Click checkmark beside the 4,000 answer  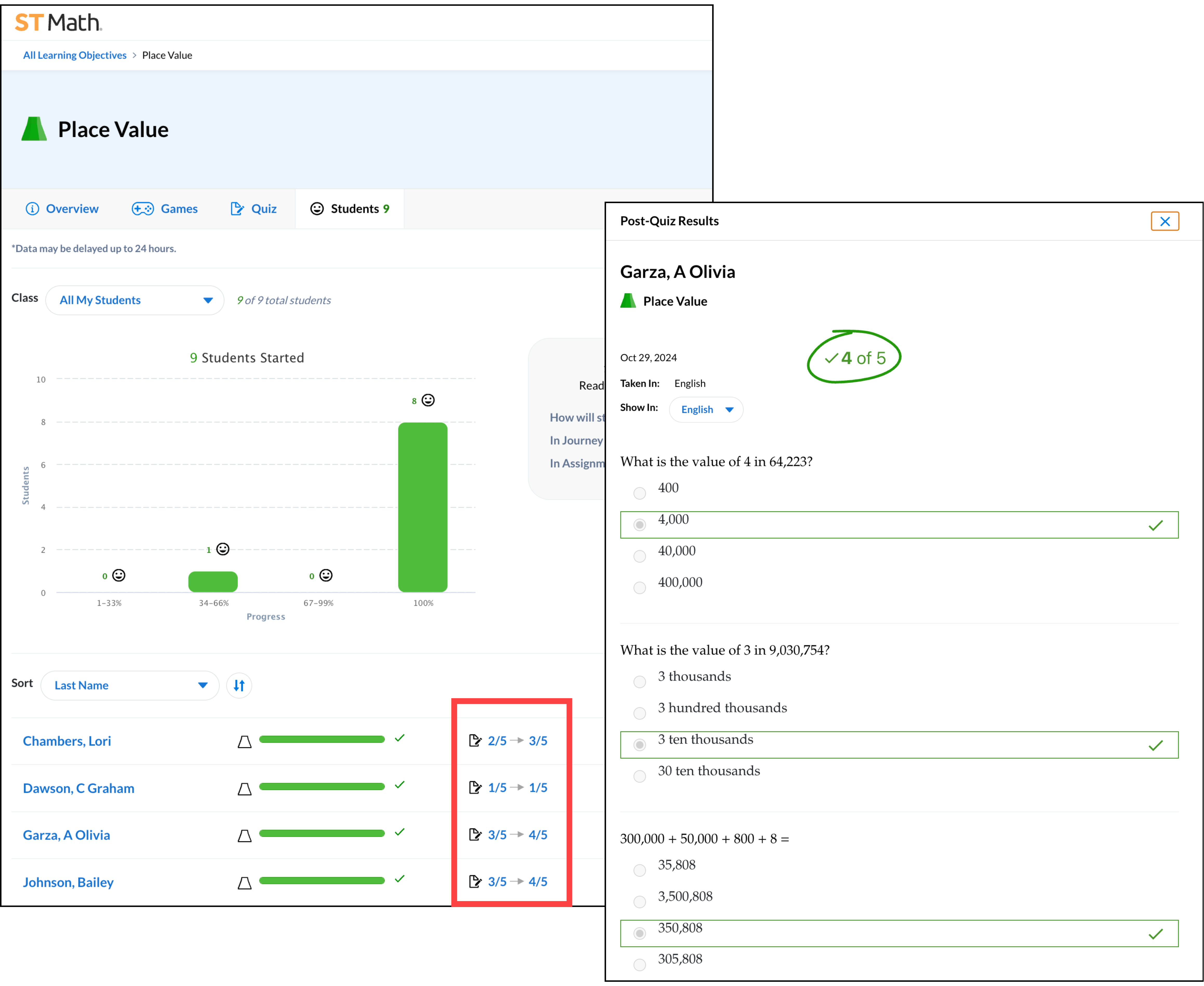1155,525
